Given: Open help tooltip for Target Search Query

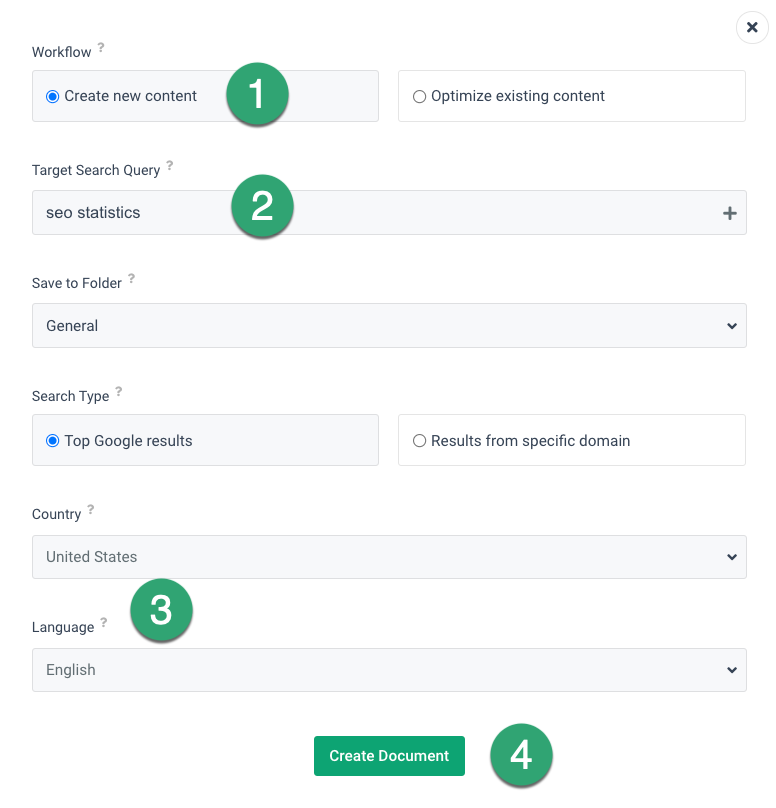Looking at the screenshot, I should [170, 165].
